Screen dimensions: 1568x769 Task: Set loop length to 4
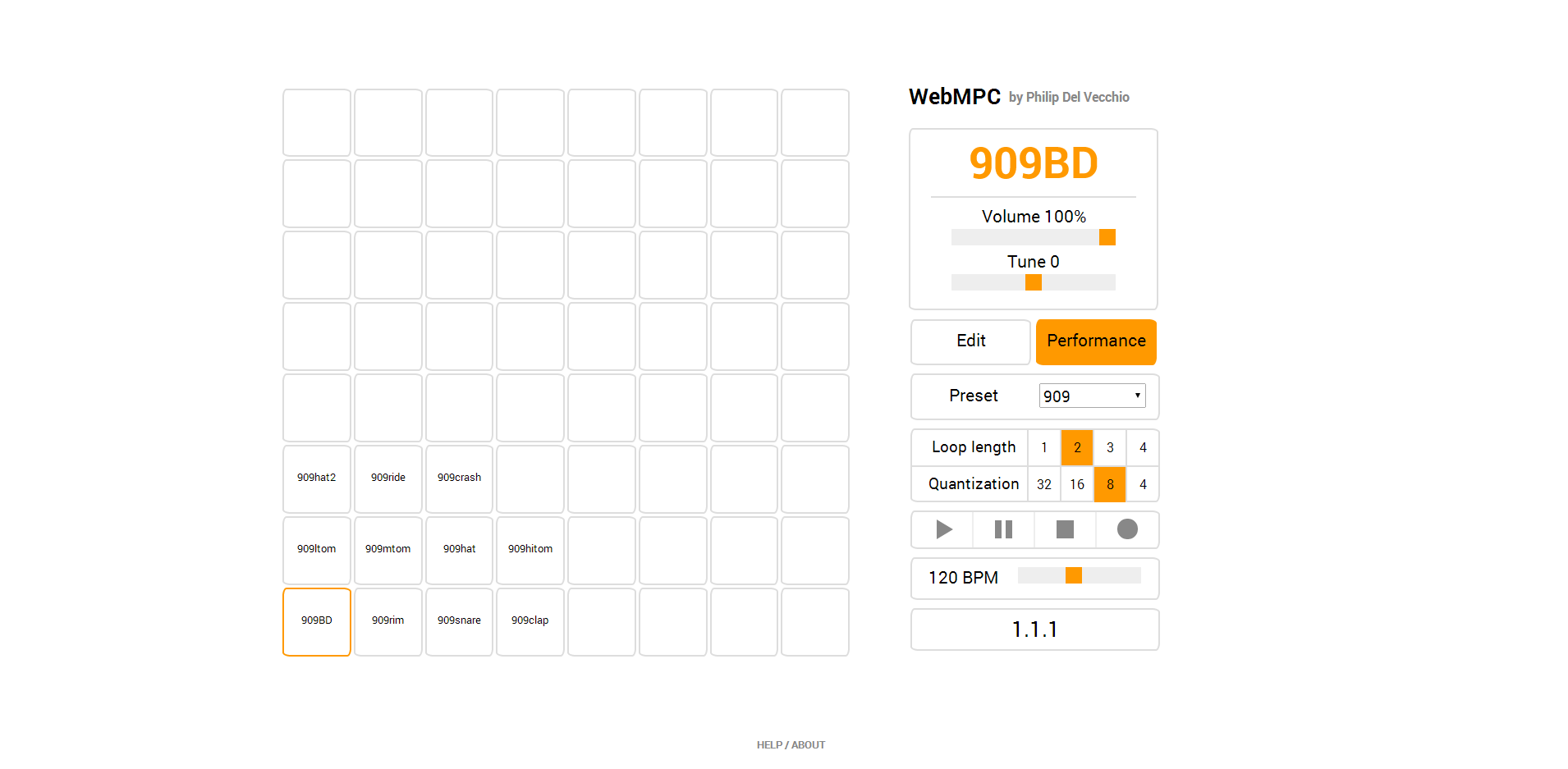(1143, 447)
